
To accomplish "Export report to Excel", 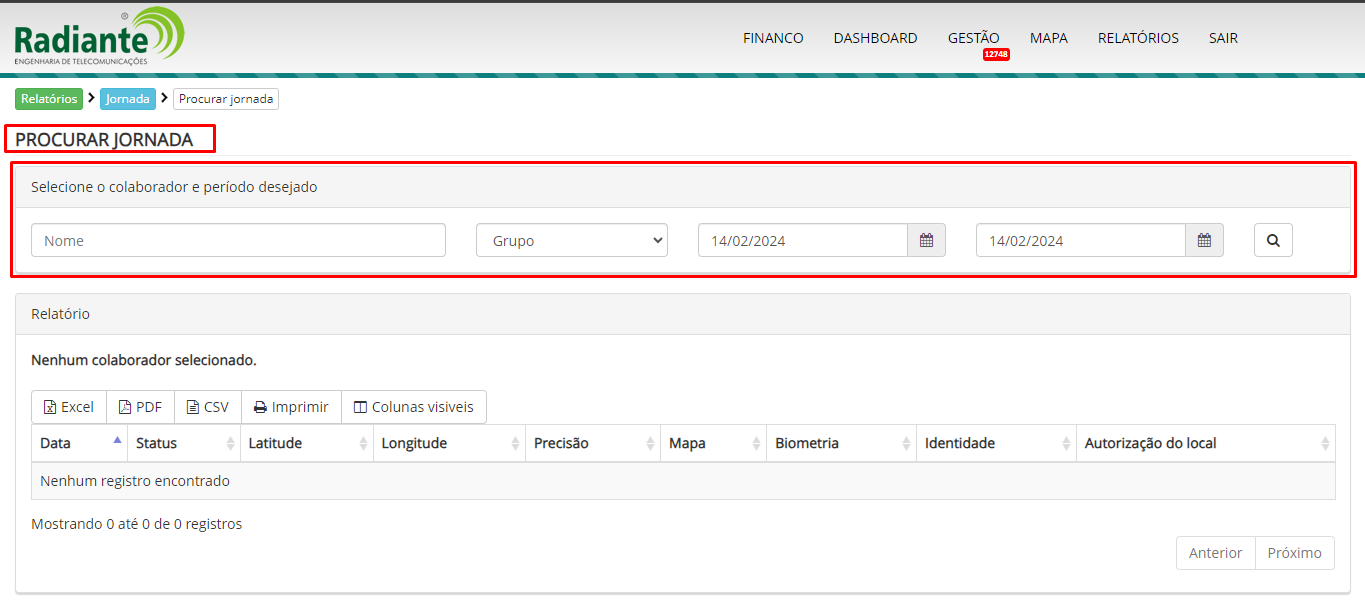I will pos(69,407).
